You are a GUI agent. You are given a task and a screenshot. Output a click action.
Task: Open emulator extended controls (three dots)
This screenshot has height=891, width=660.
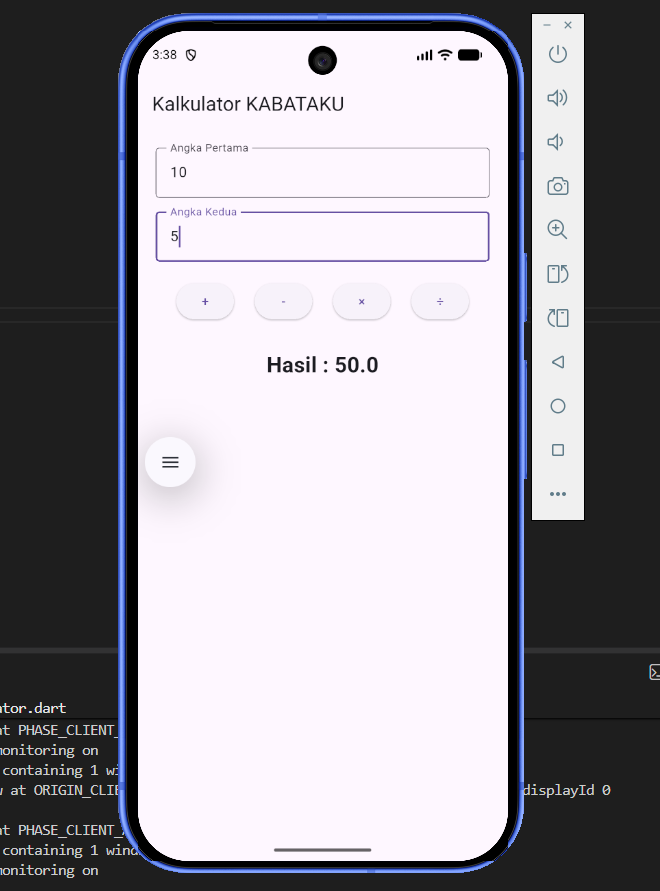558,494
